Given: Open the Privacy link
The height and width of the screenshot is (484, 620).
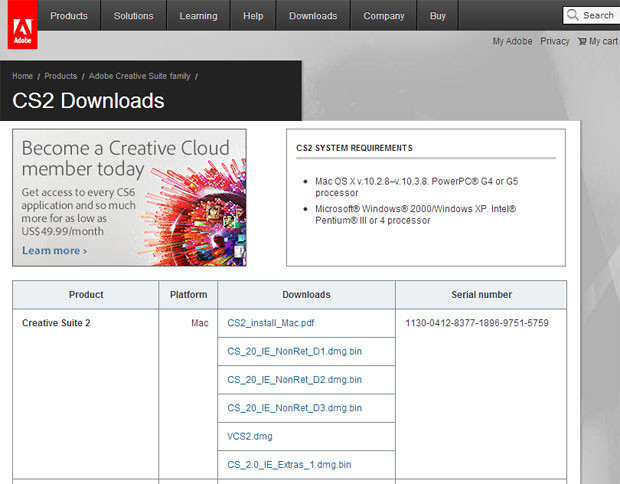Looking at the screenshot, I should 555,41.
